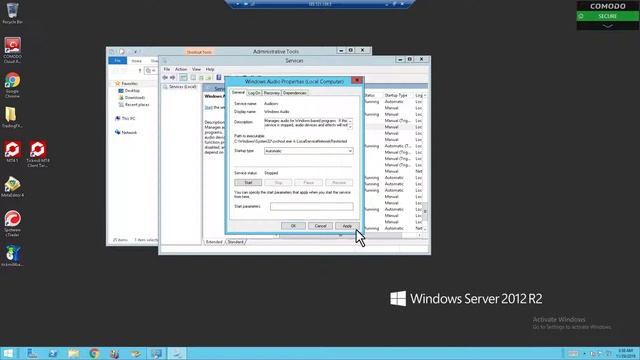Click Cancel in Windows Audio Properties
The height and width of the screenshot is (360, 640).
click(320, 226)
